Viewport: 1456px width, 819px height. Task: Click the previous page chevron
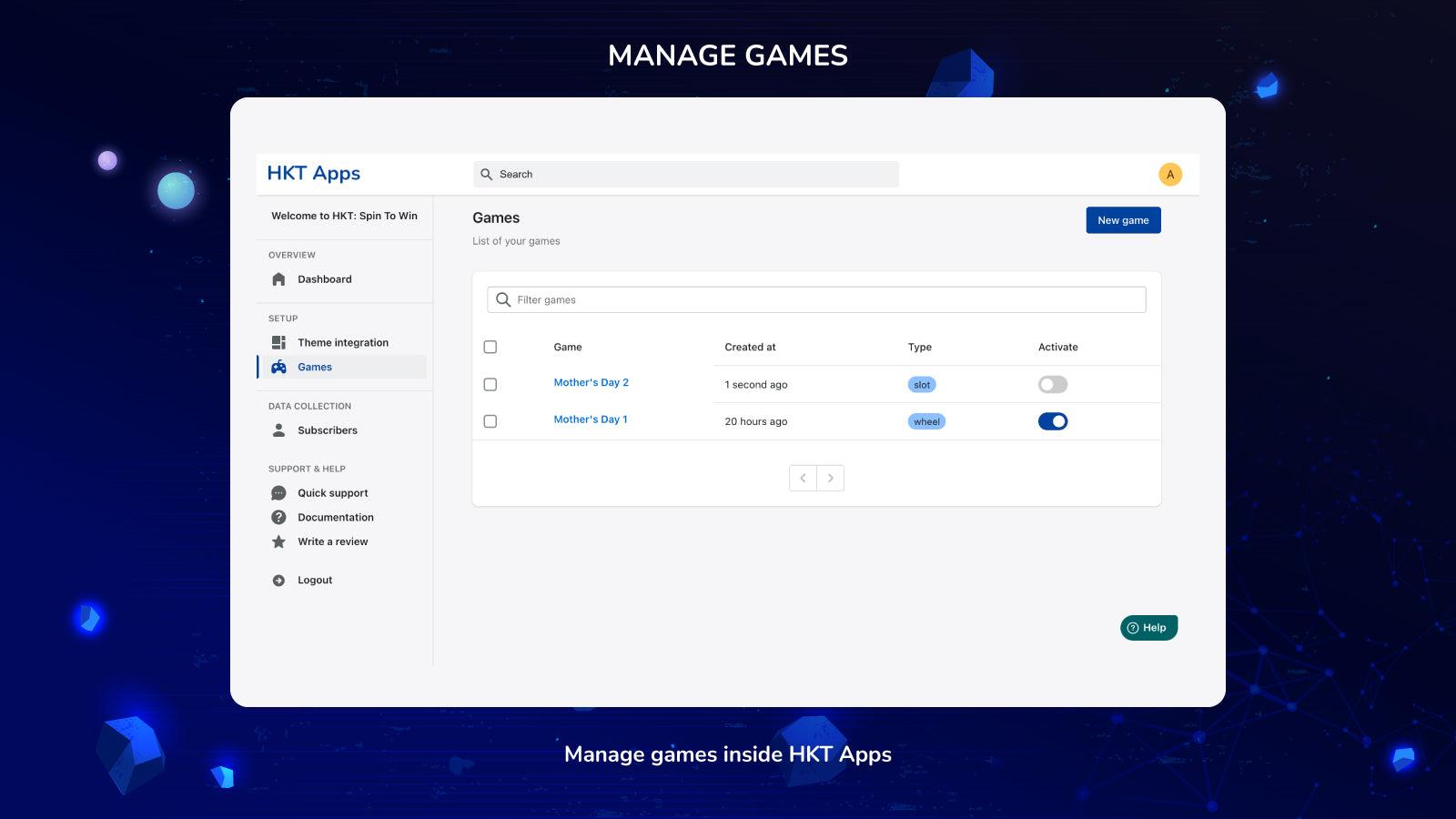tap(803, 478)
